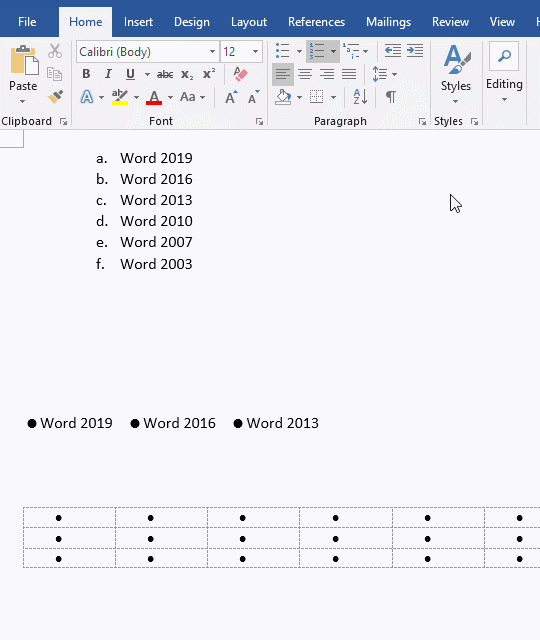Open highlight color picker arrow
540x640 pixels.
pos(136,98)
